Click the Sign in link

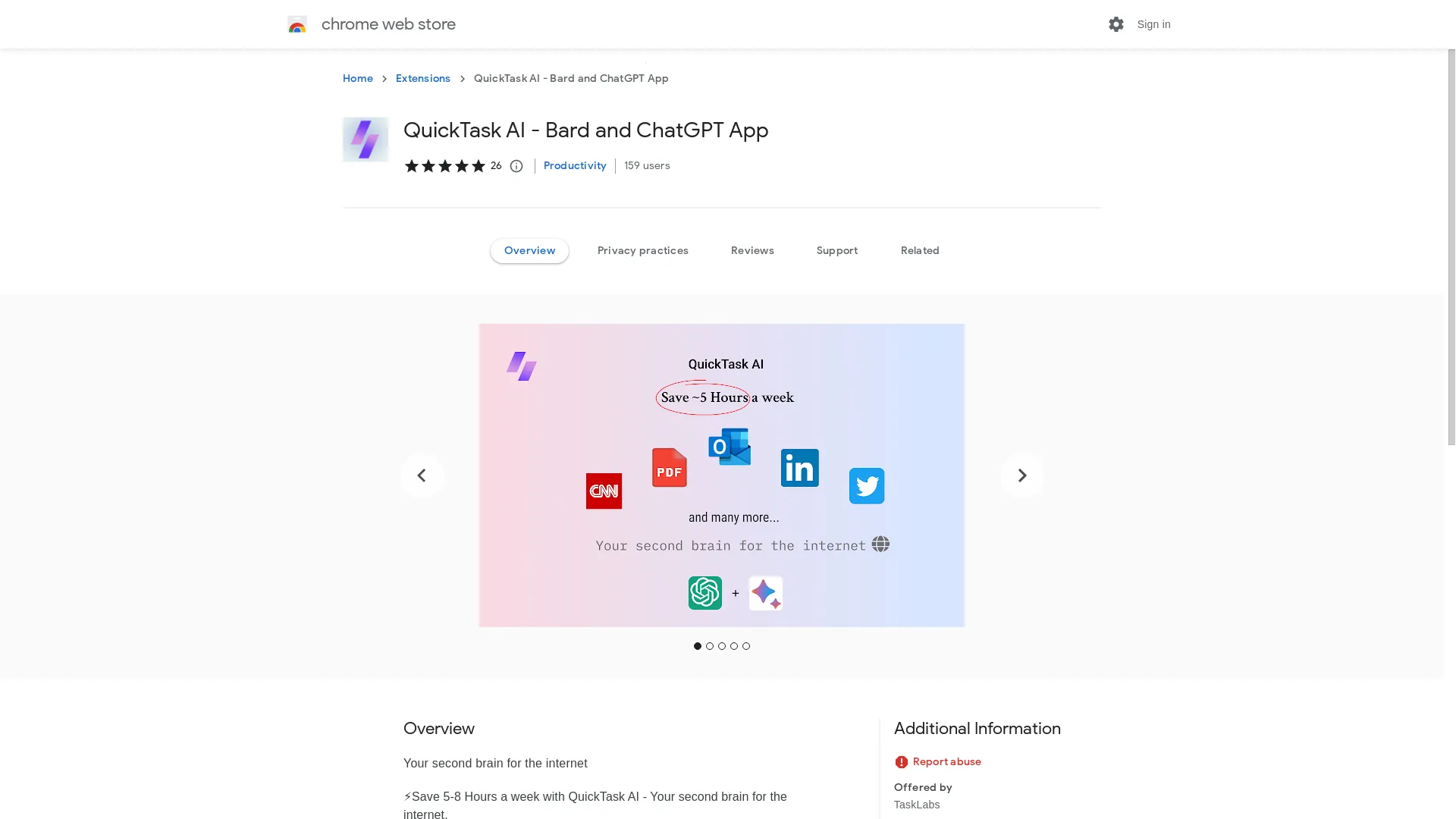click(1153, 24)
